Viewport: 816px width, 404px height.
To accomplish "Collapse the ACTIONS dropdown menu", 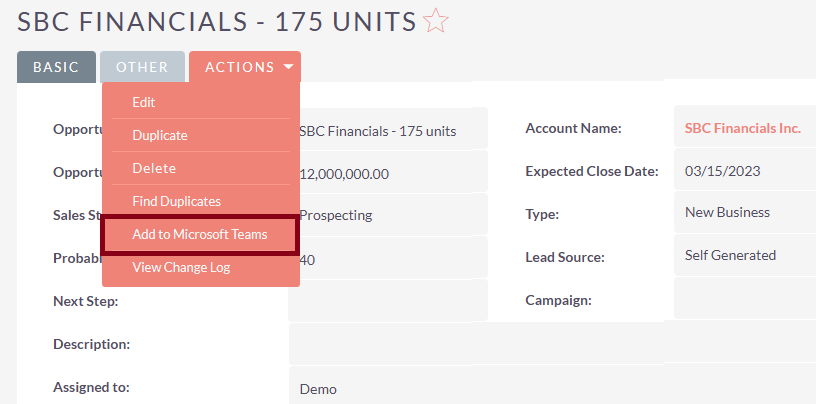I will (x=245, y=67).
